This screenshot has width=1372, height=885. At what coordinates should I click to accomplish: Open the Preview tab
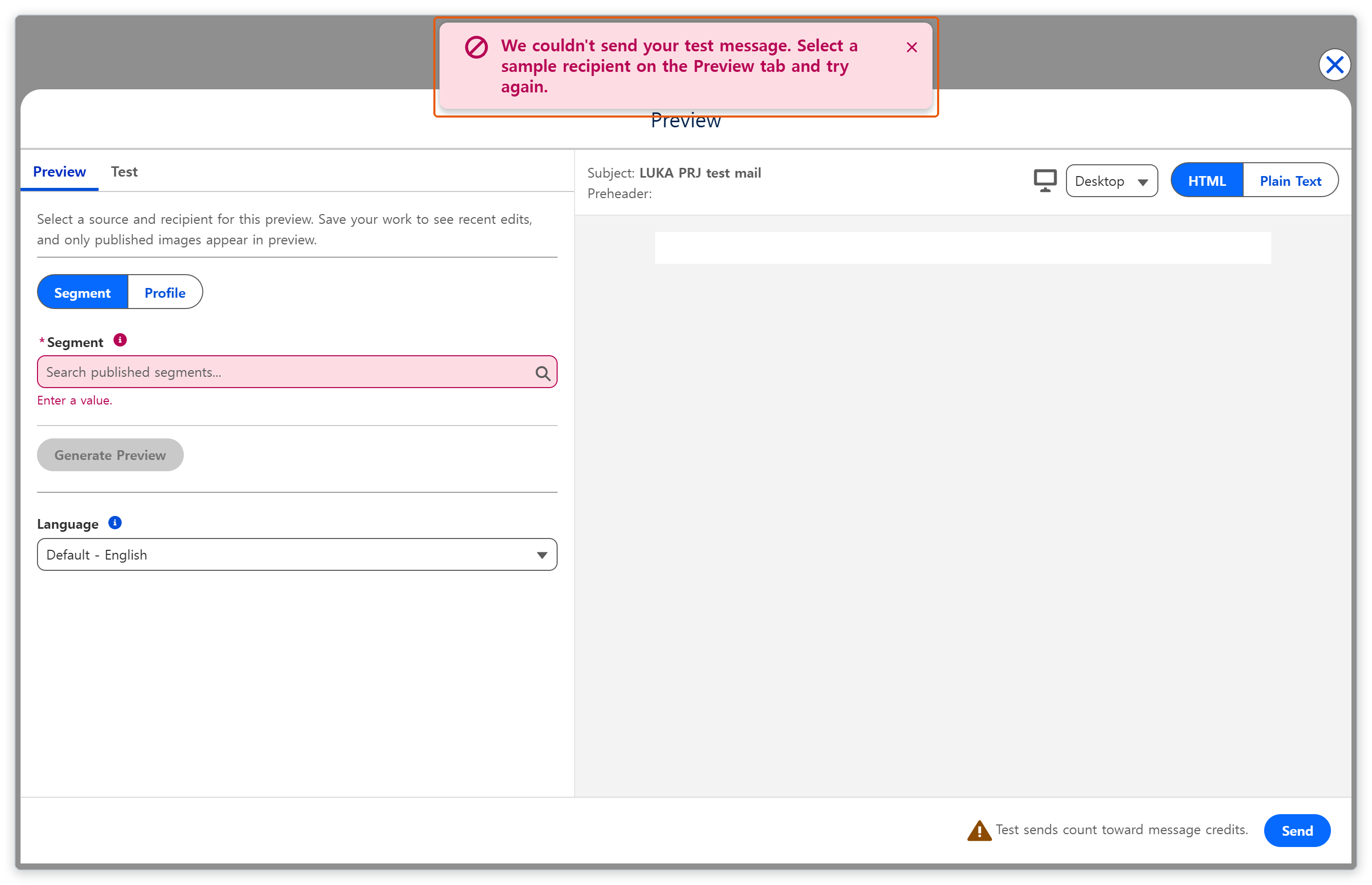(x=59, y=172)
